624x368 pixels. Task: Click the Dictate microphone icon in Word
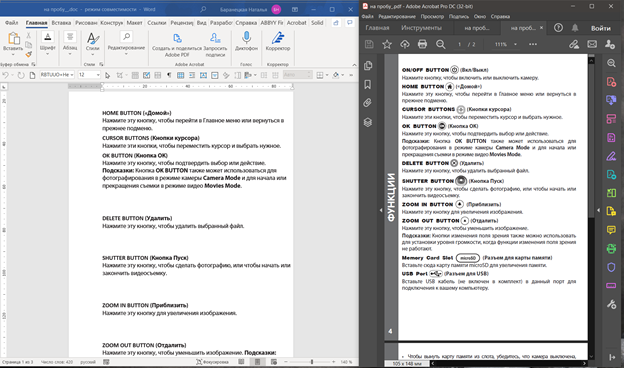246,38
